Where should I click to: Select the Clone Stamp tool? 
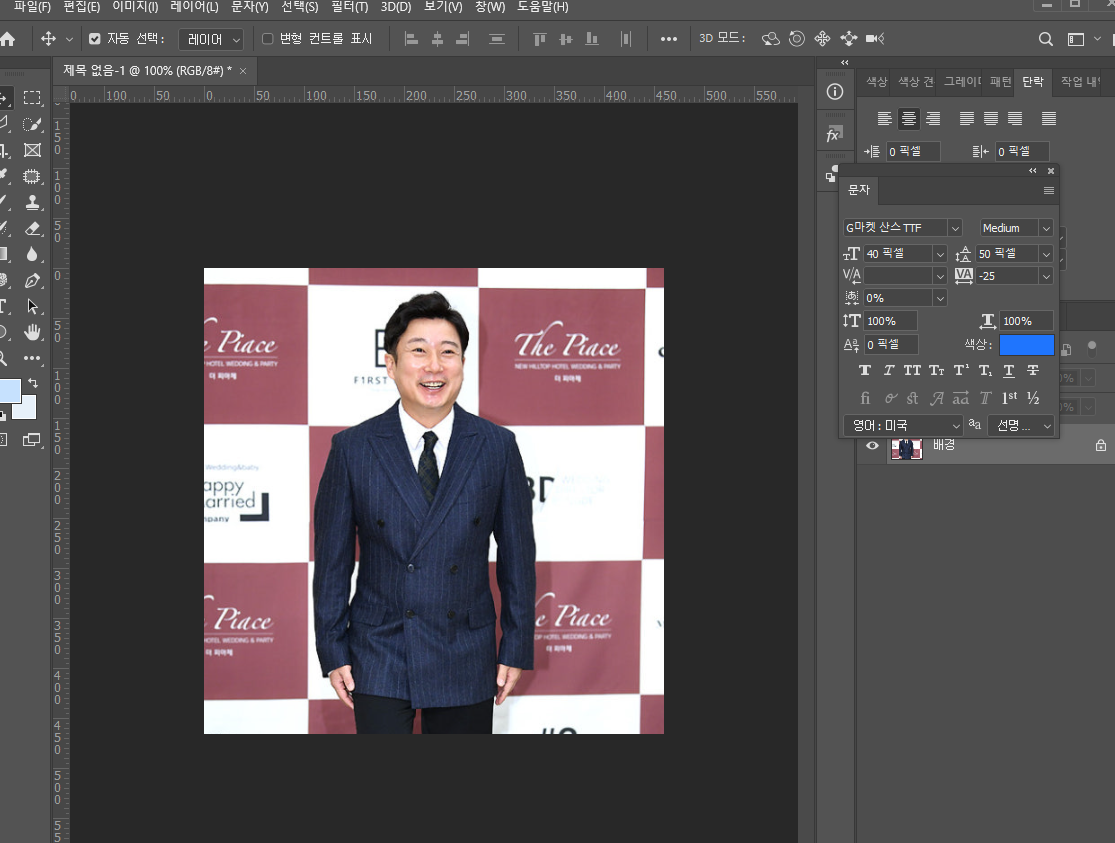point(32,202)
